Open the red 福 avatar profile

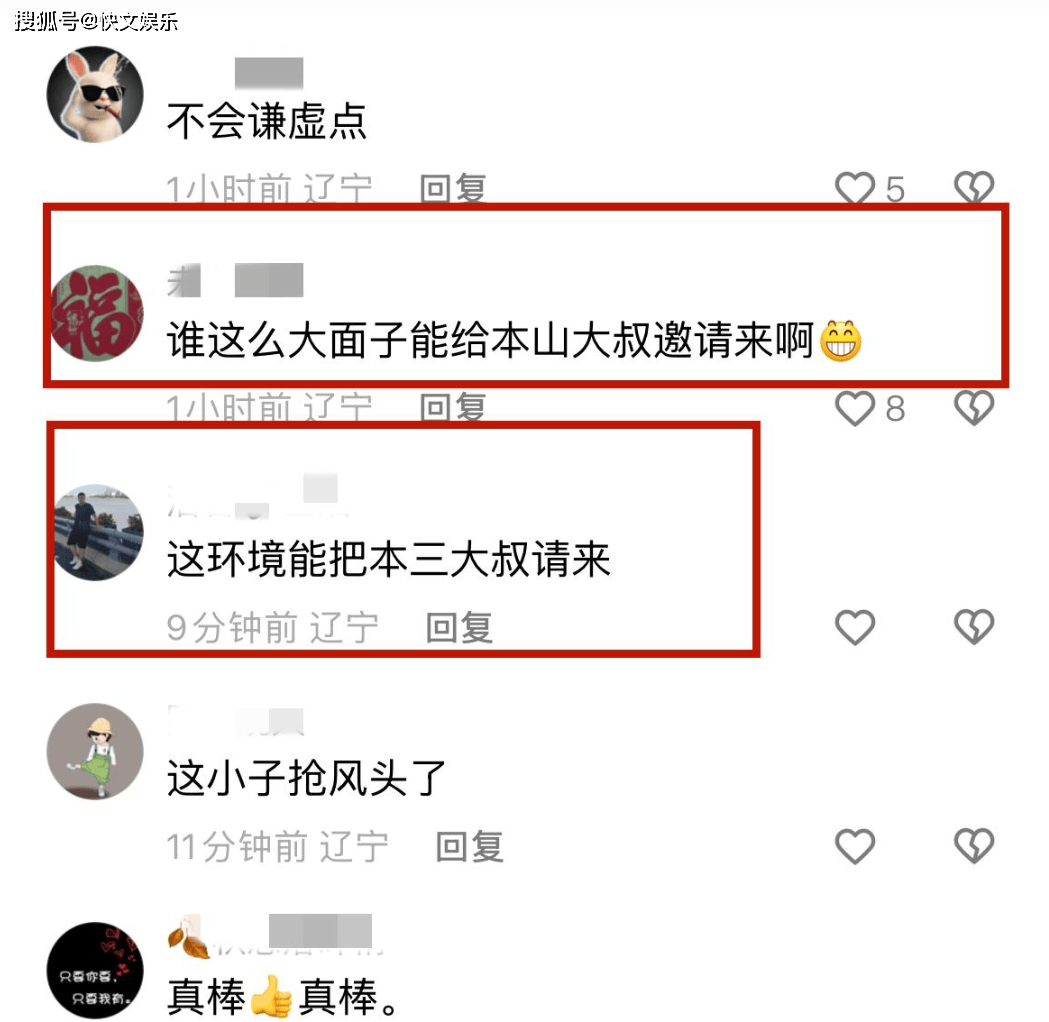coord(96,314)
